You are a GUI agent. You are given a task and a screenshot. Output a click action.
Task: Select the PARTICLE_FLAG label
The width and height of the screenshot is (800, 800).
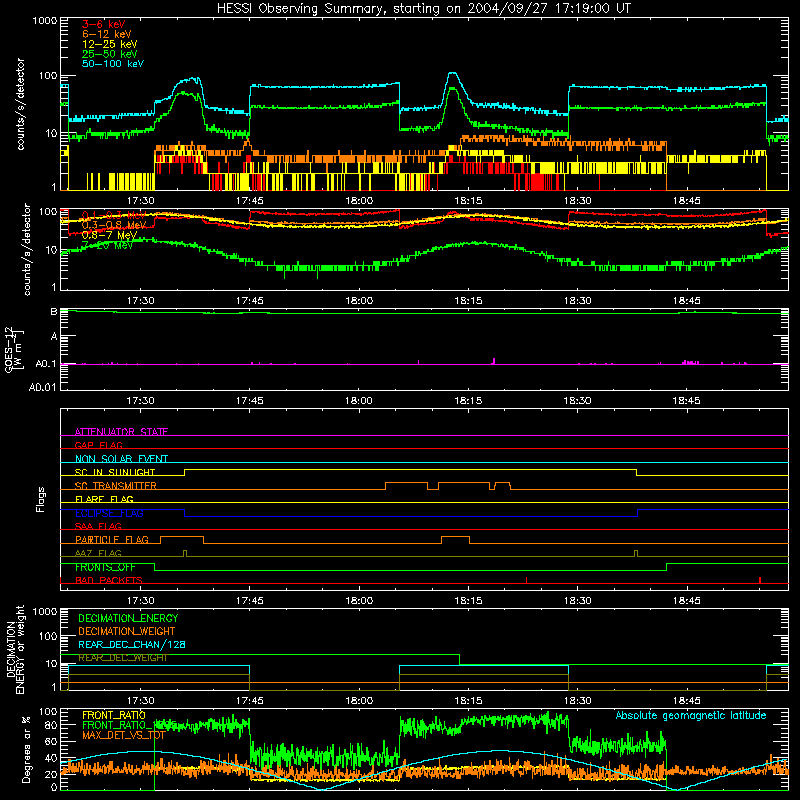(112, 539)
